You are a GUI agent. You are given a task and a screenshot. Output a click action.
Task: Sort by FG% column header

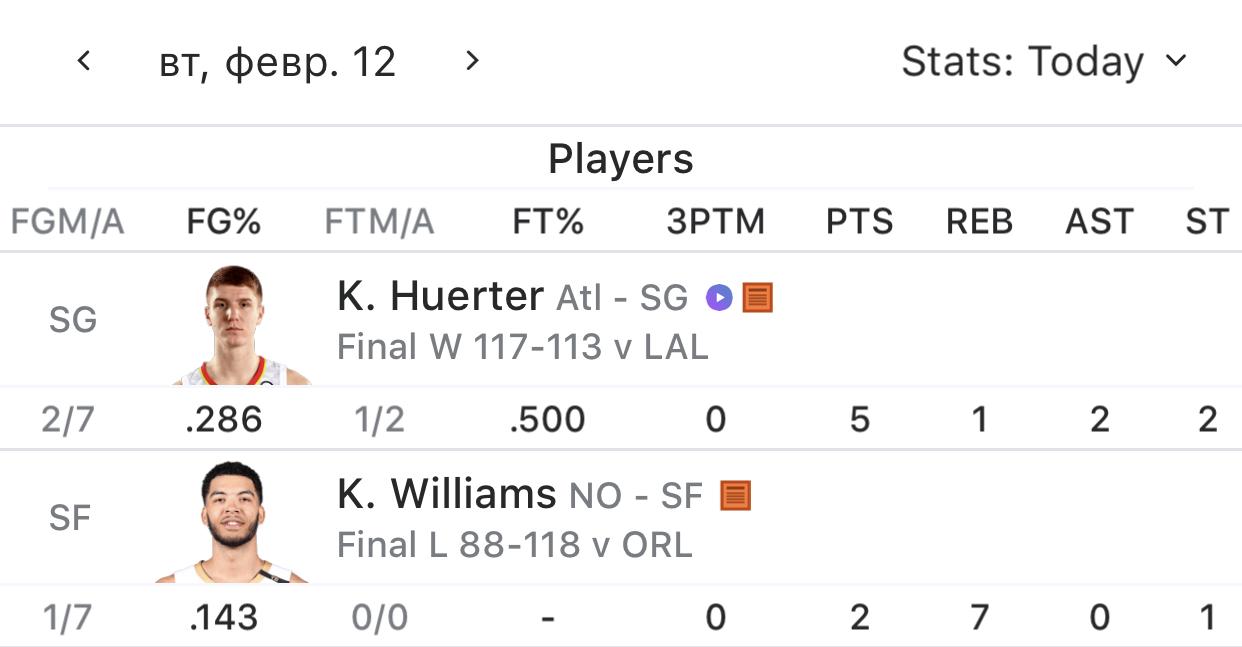coord(224,222)
